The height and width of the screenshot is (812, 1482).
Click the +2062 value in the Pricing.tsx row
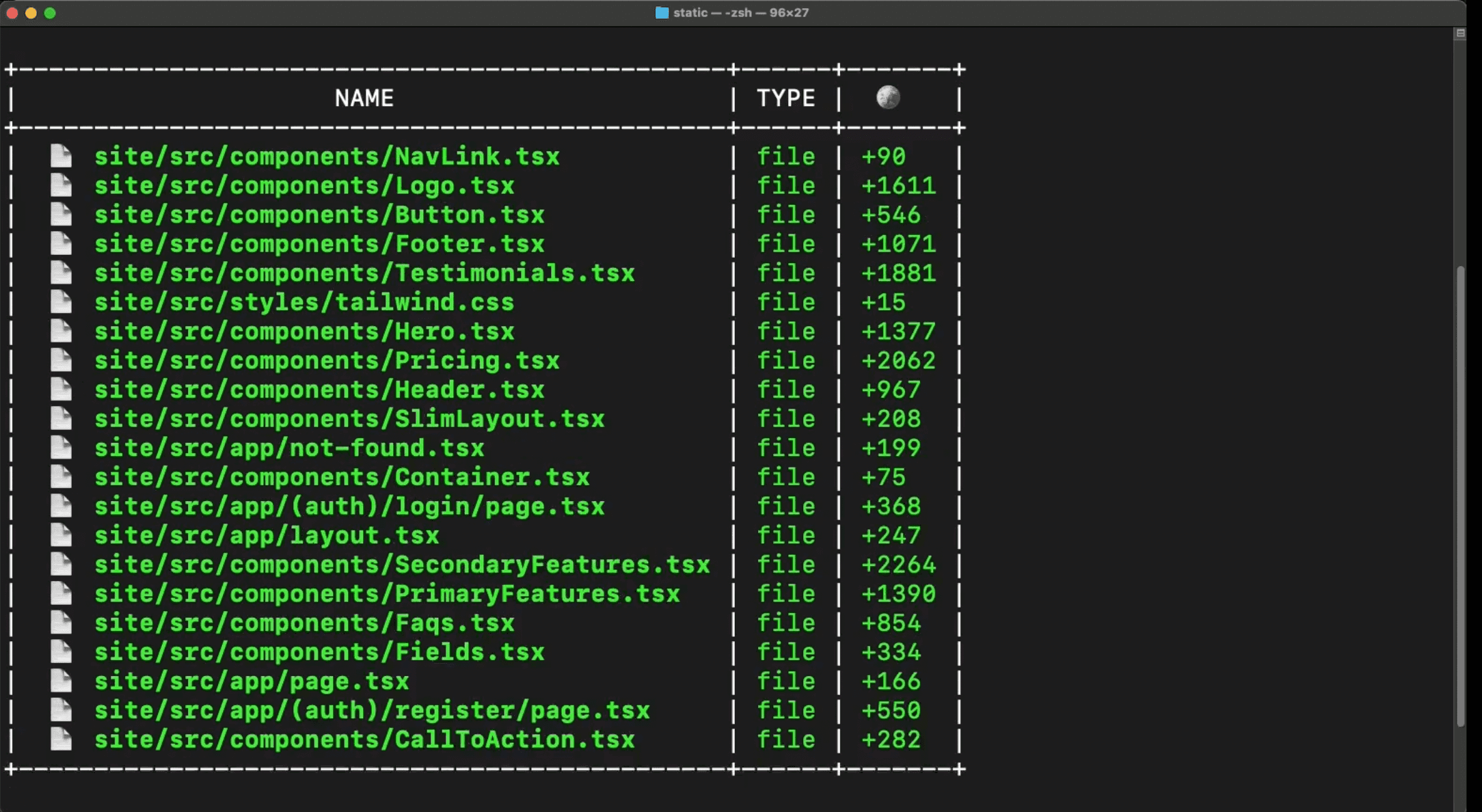point(898,361)
